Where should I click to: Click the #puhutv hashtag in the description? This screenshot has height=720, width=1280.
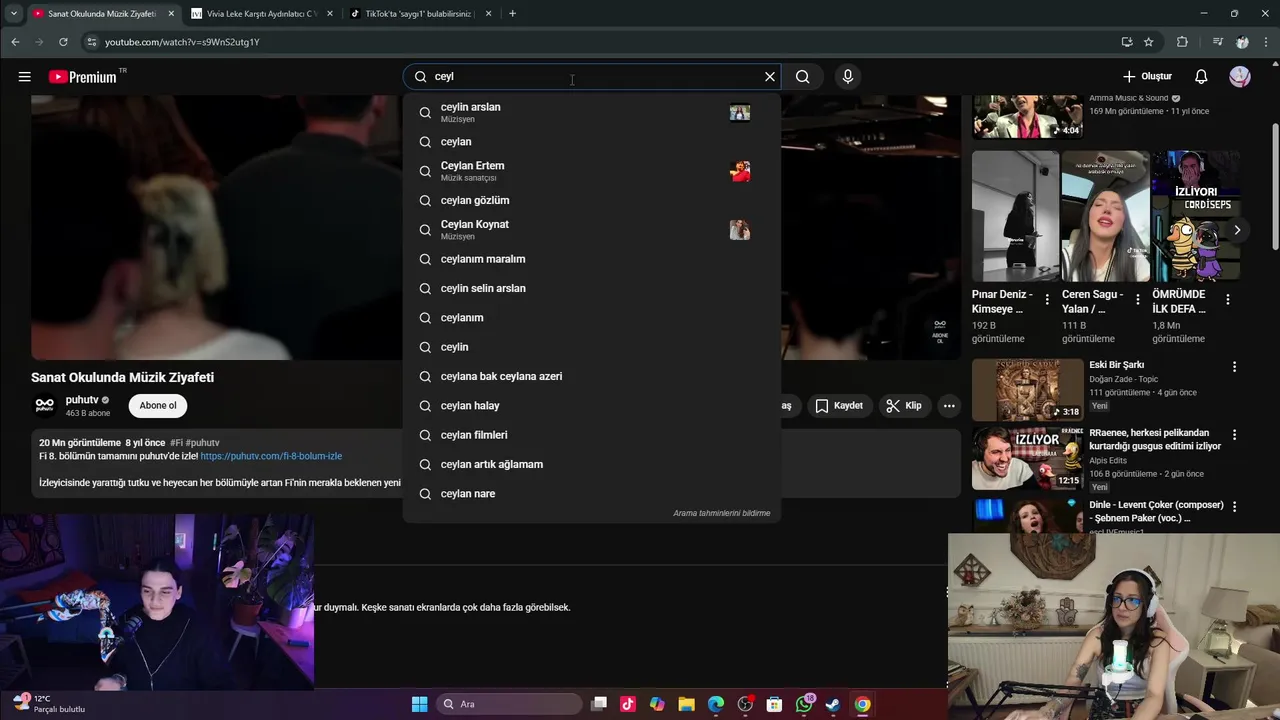203,443
